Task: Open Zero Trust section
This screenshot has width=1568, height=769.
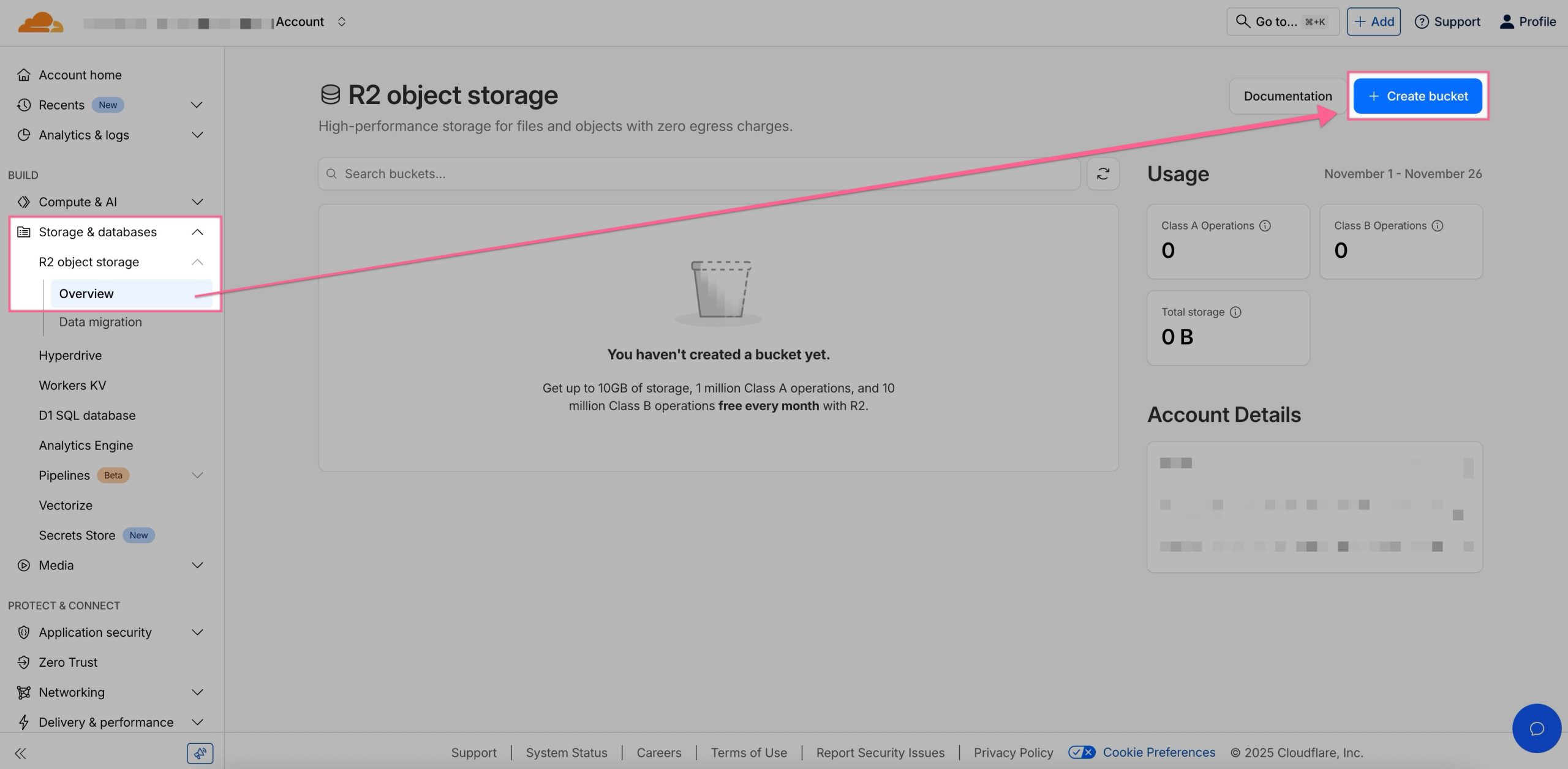Action: click(x=68, y=662)
